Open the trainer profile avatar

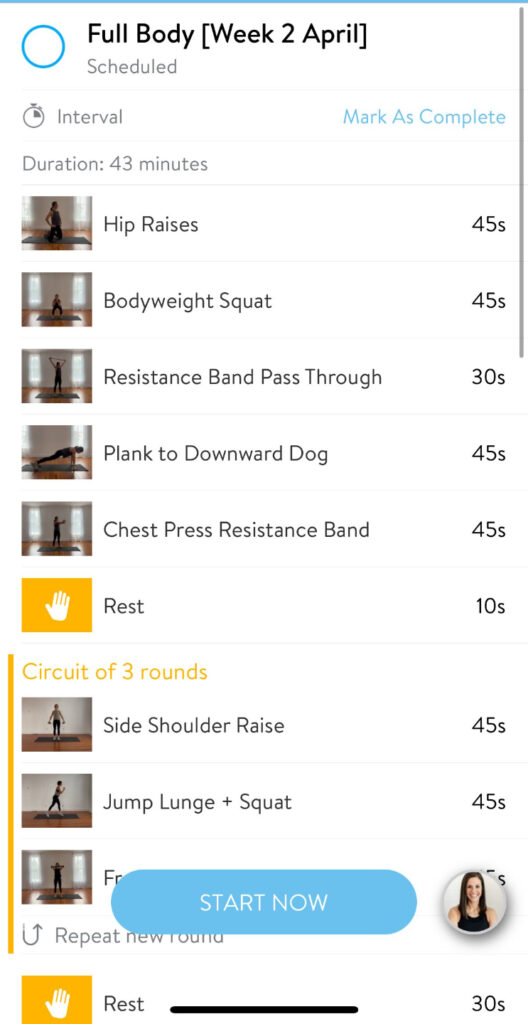[475, 902]
